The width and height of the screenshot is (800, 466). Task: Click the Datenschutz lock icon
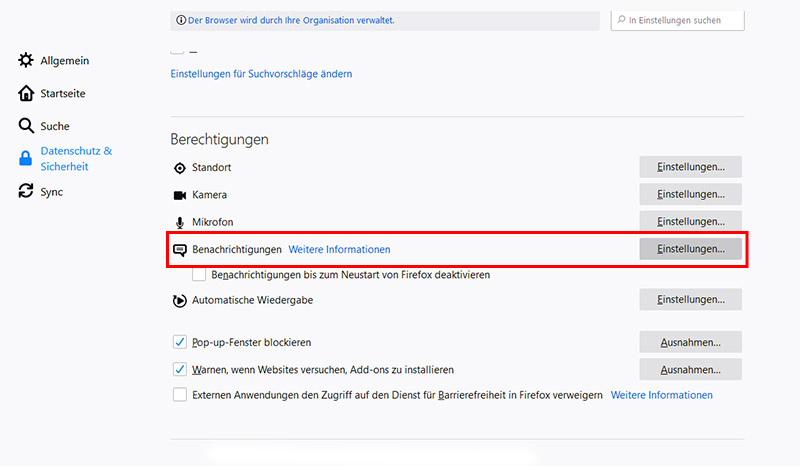[x=26, y=158]
